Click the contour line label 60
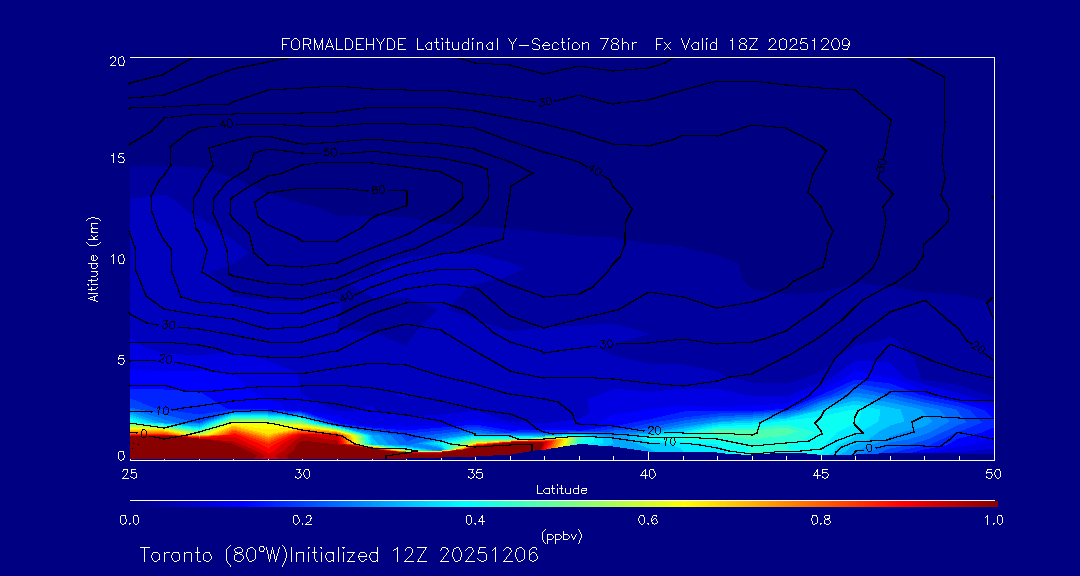 (378, 190)
